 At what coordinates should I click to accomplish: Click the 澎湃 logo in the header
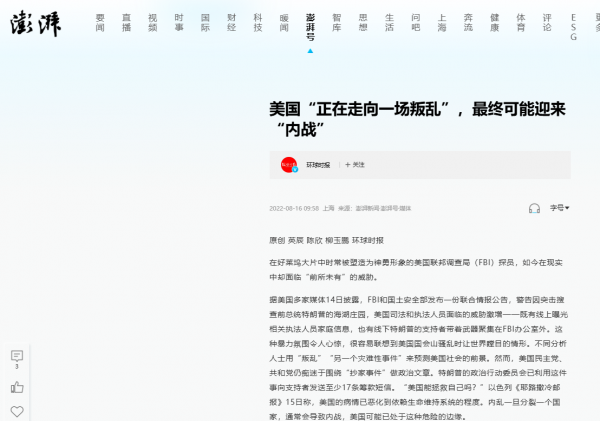[36, 24]
